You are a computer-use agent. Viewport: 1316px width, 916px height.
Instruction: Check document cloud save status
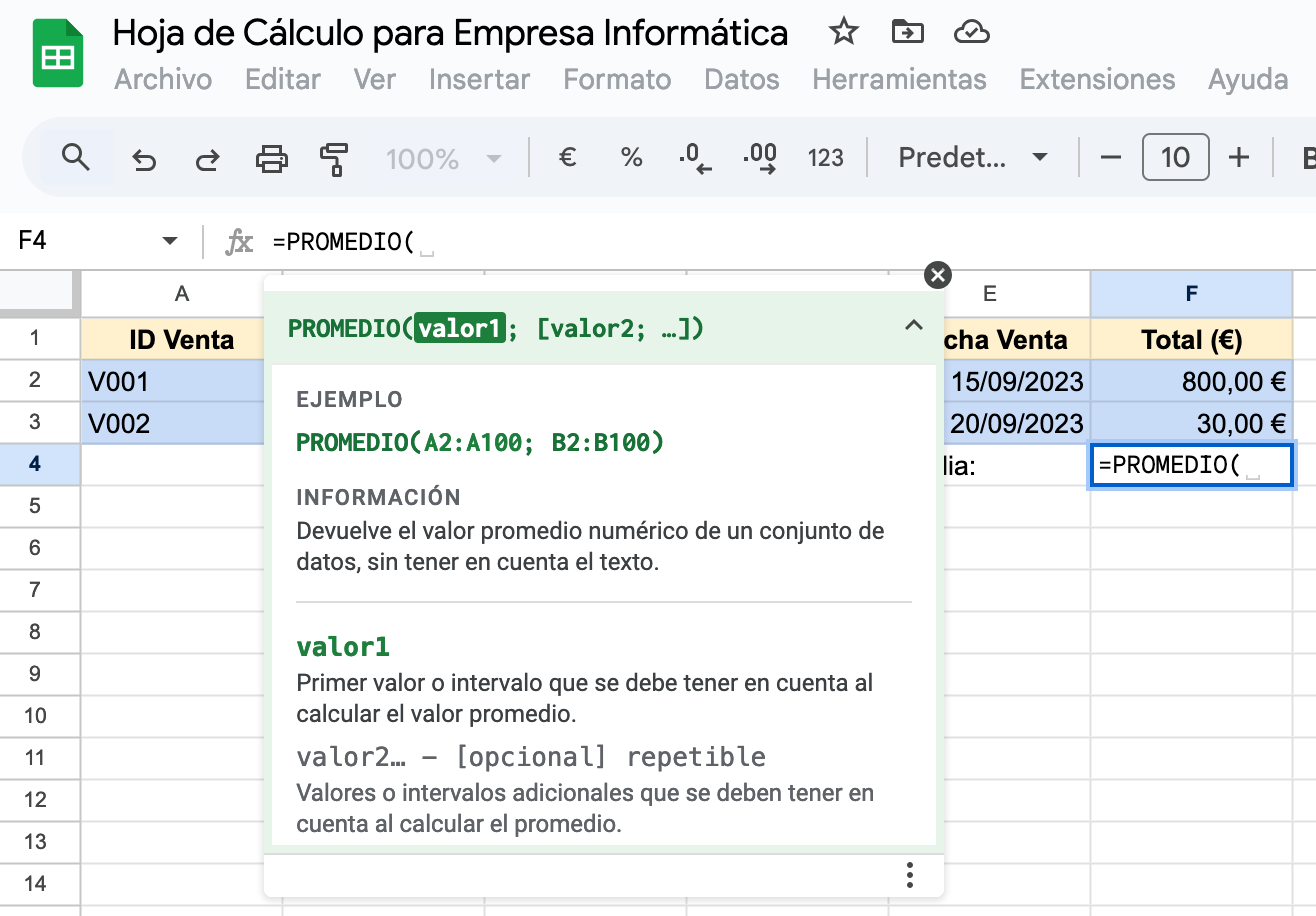tap(971, 32)
